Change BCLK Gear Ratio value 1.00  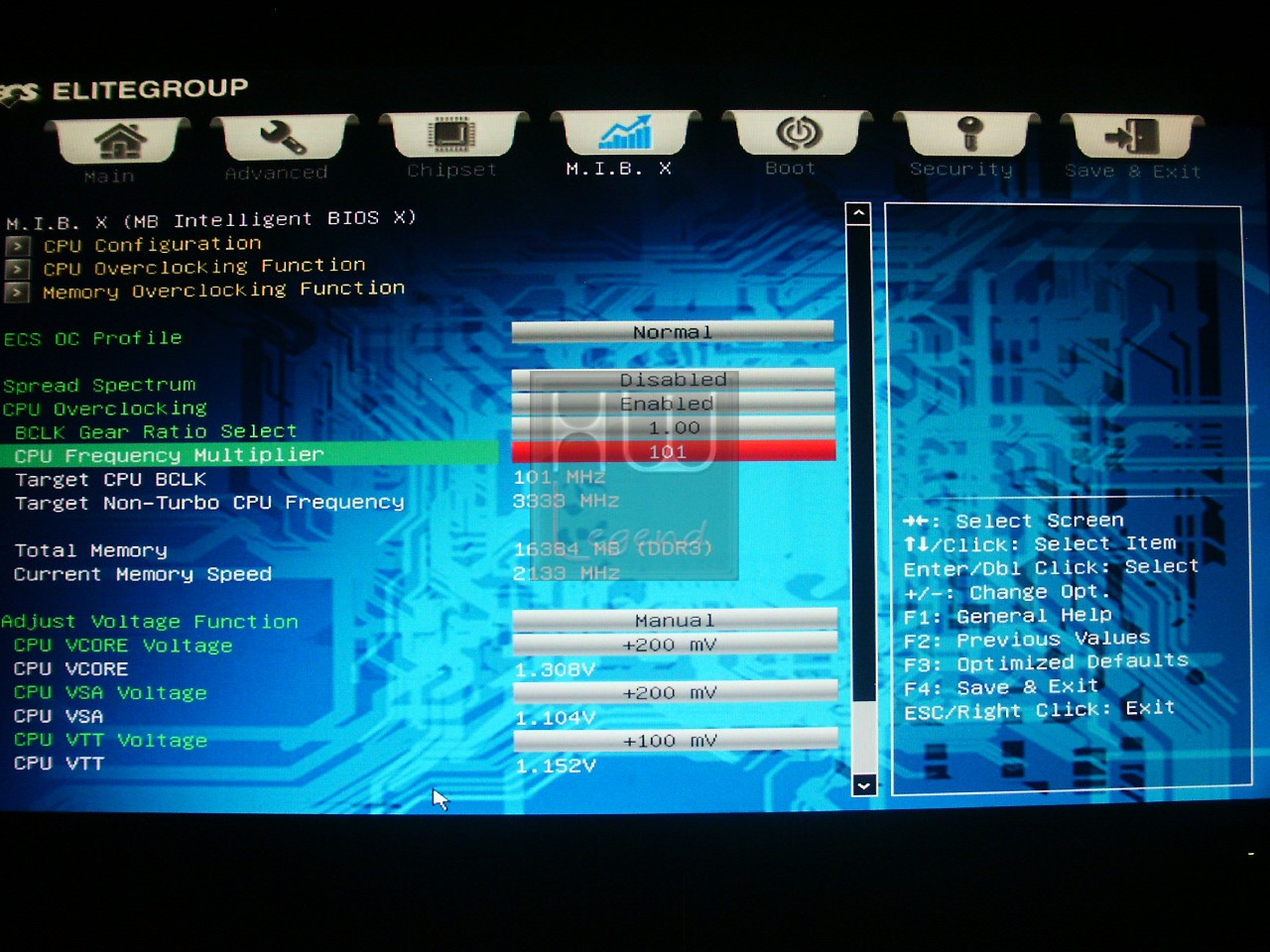674,427
